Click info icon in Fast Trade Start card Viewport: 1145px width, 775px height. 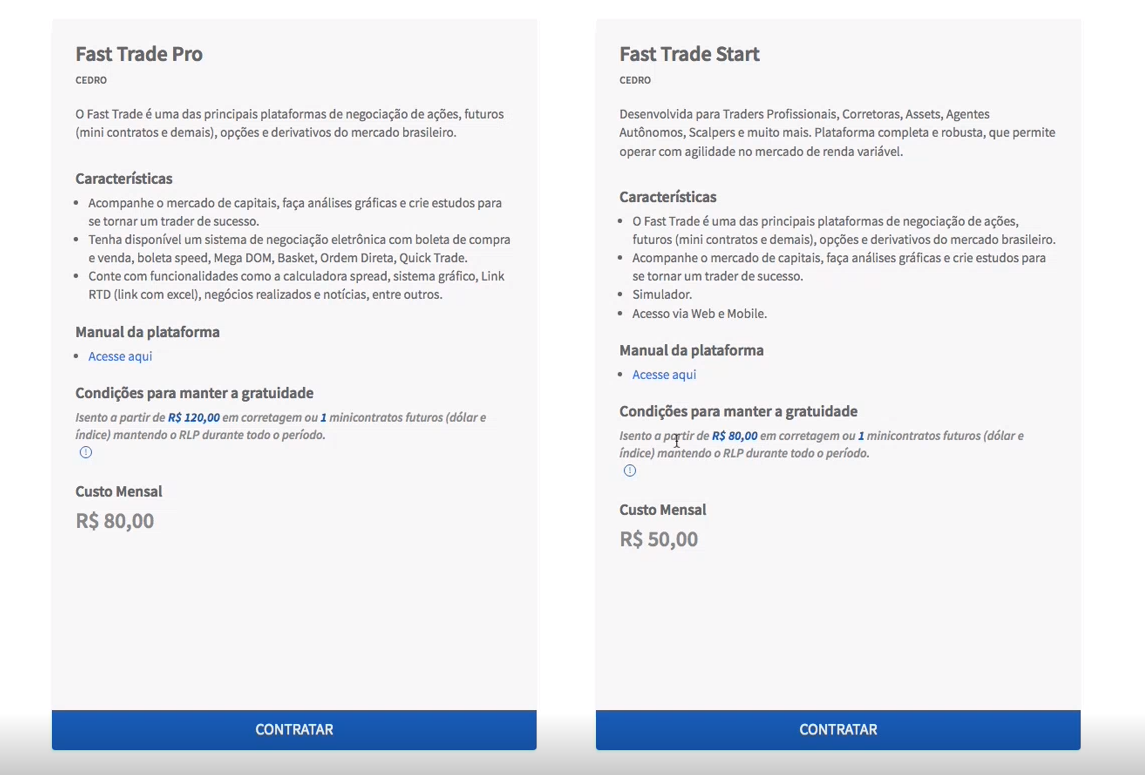coord(630,471)
